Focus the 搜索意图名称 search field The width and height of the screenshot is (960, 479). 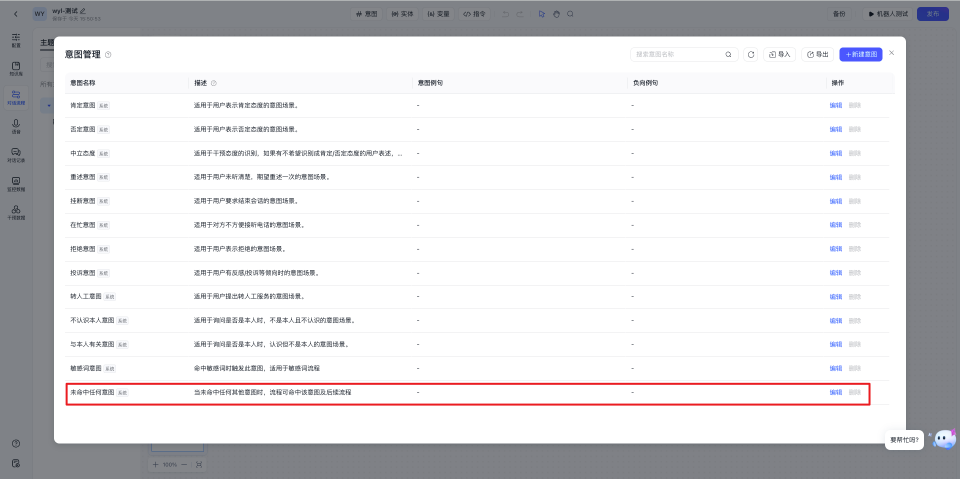click(675, 54)
